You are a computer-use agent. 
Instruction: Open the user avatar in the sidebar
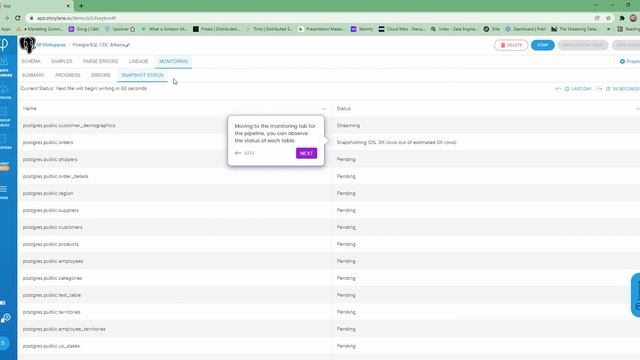(x=4, y=343)
